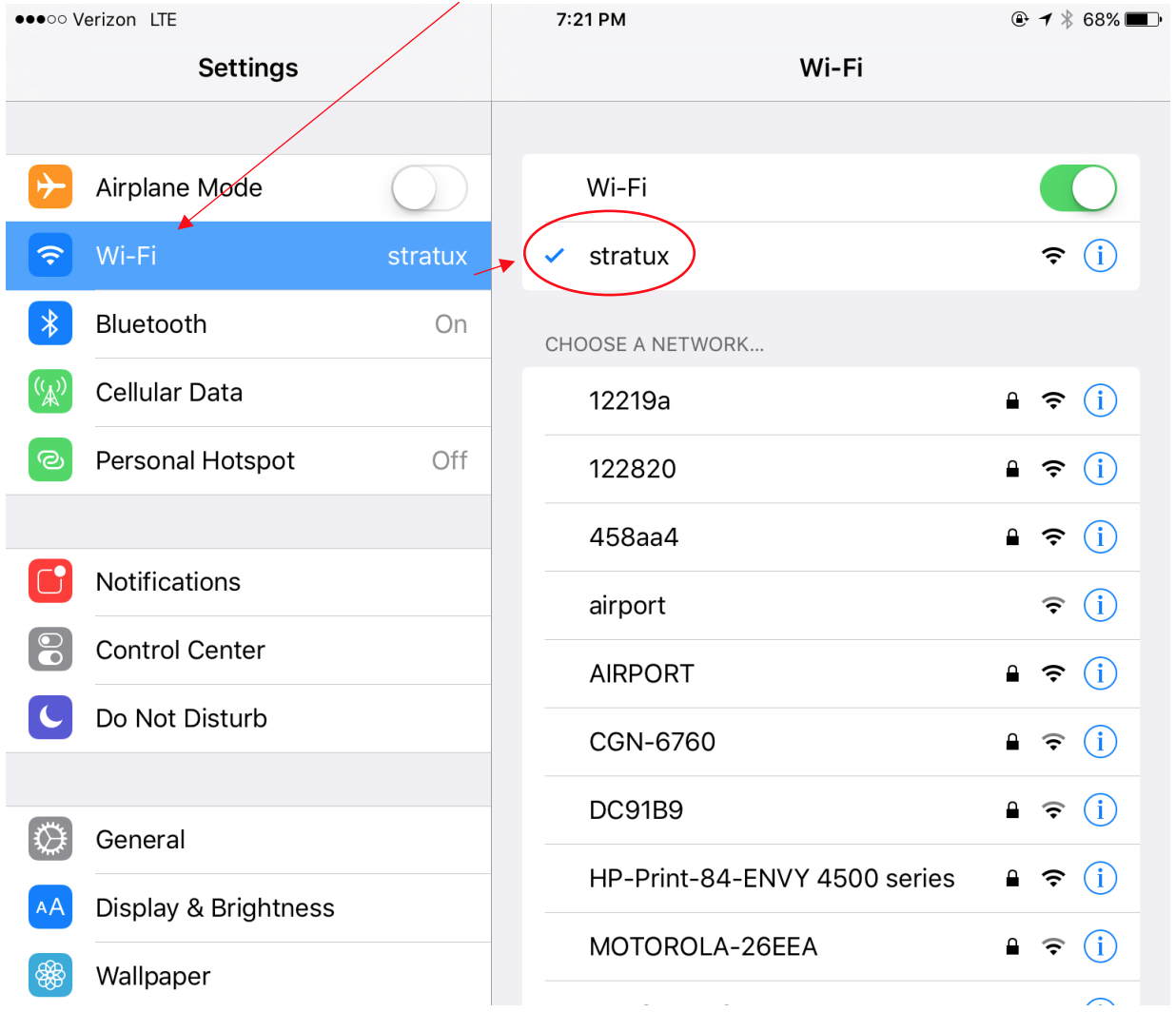The height and width of the screenshot is (1012, 1176).
Task: Join the 12219a network
Action: (x=831, y=401)
